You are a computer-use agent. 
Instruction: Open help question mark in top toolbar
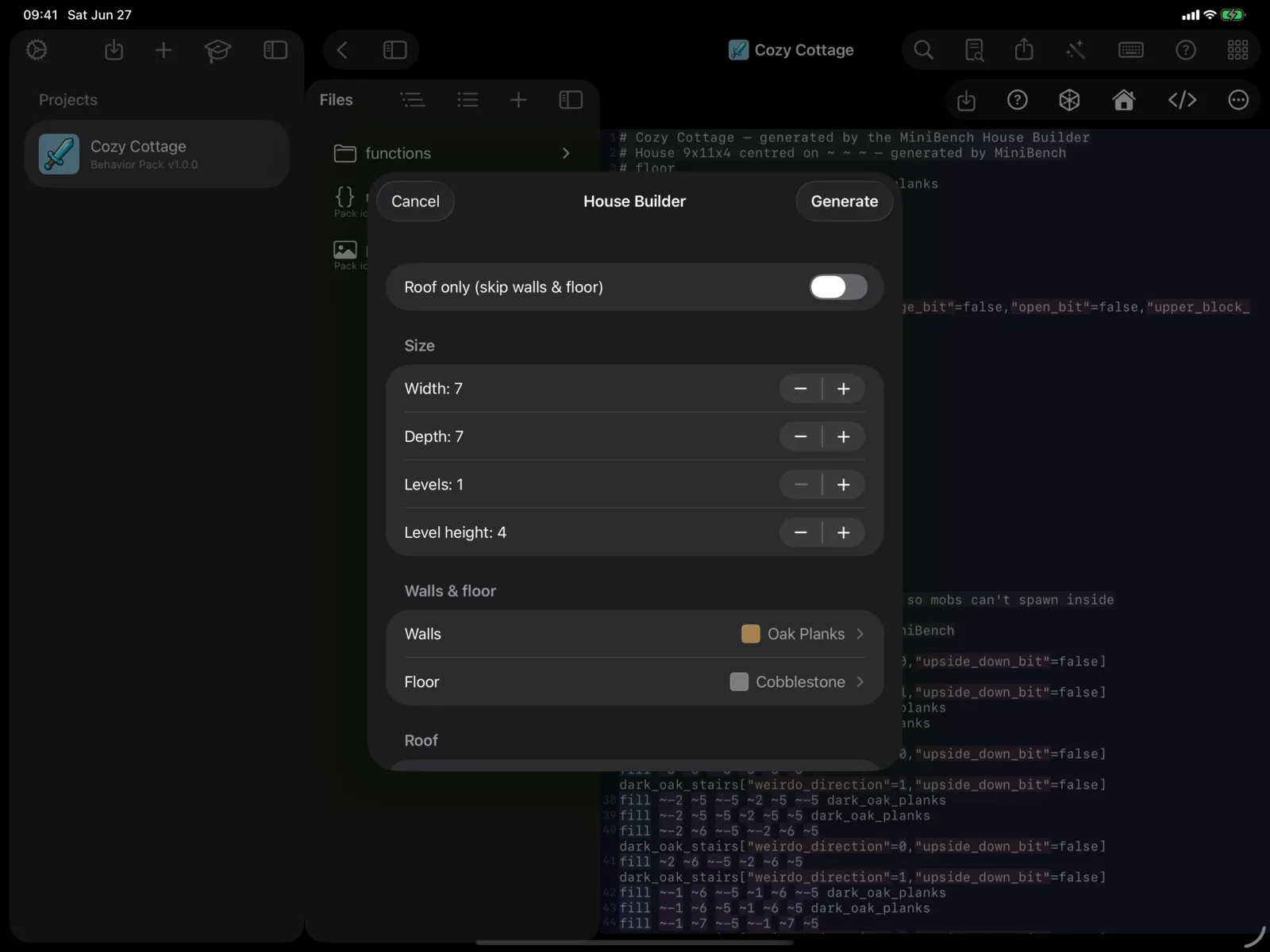1185,50
